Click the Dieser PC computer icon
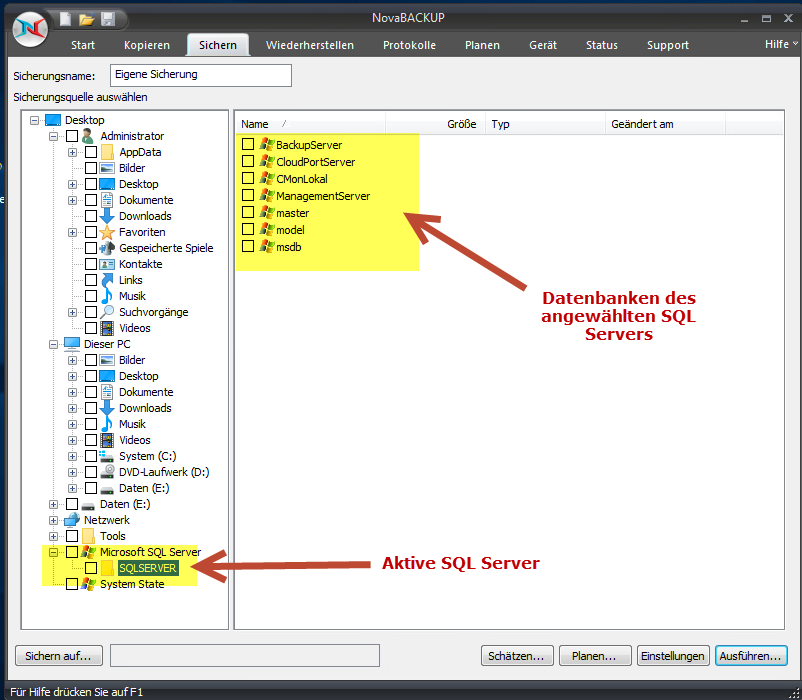 pyautogui.click(x=72, y=344)
